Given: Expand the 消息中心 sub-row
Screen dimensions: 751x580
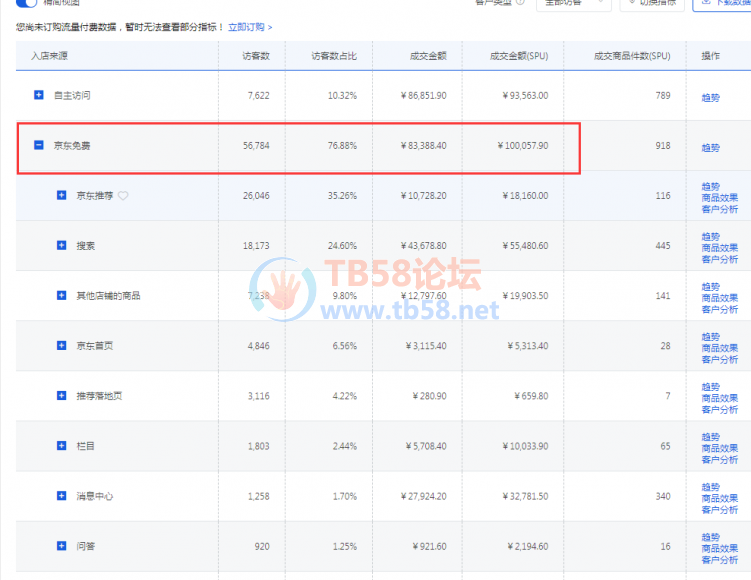Looking at the screenshot, I should 61,495.
